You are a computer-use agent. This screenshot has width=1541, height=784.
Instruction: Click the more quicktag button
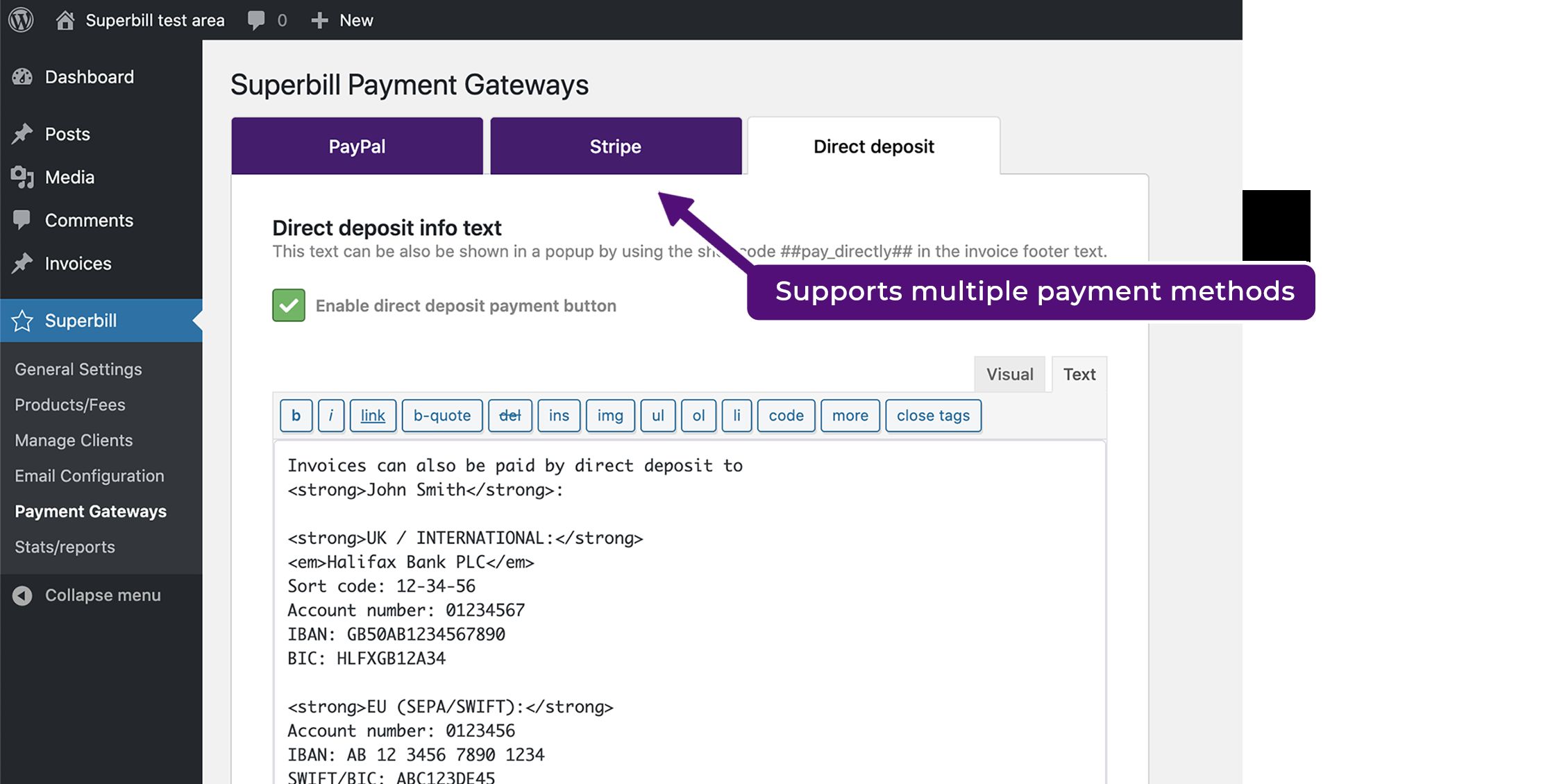(x=850, y=416)
